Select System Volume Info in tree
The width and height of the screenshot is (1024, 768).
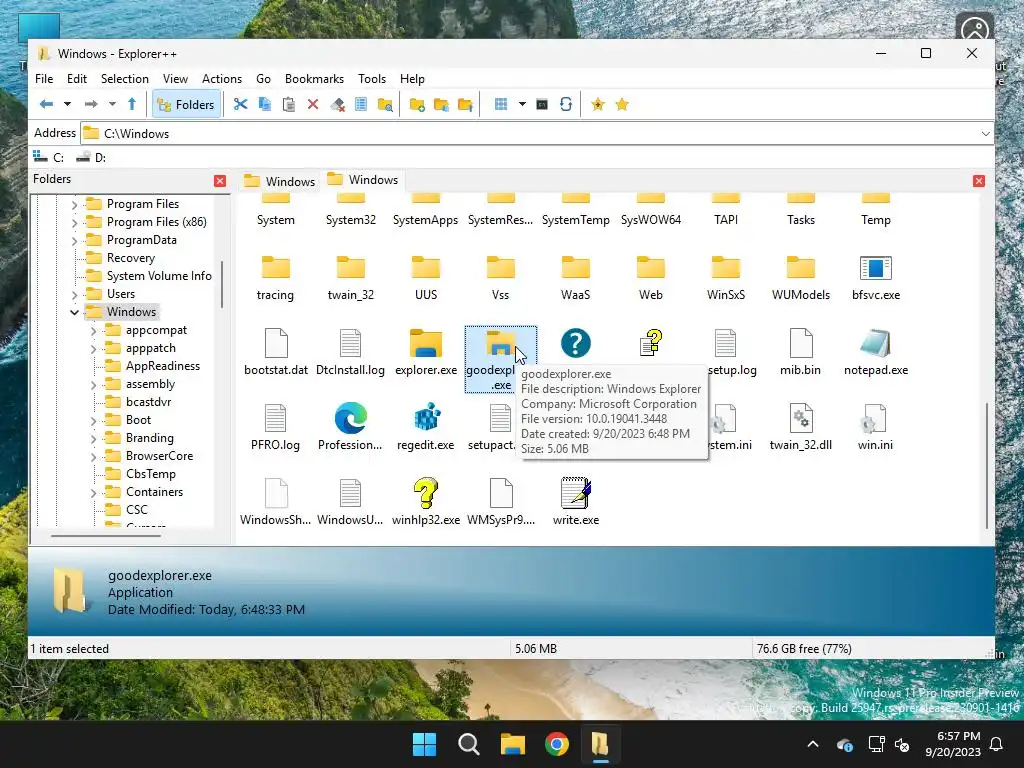(159, 276)
